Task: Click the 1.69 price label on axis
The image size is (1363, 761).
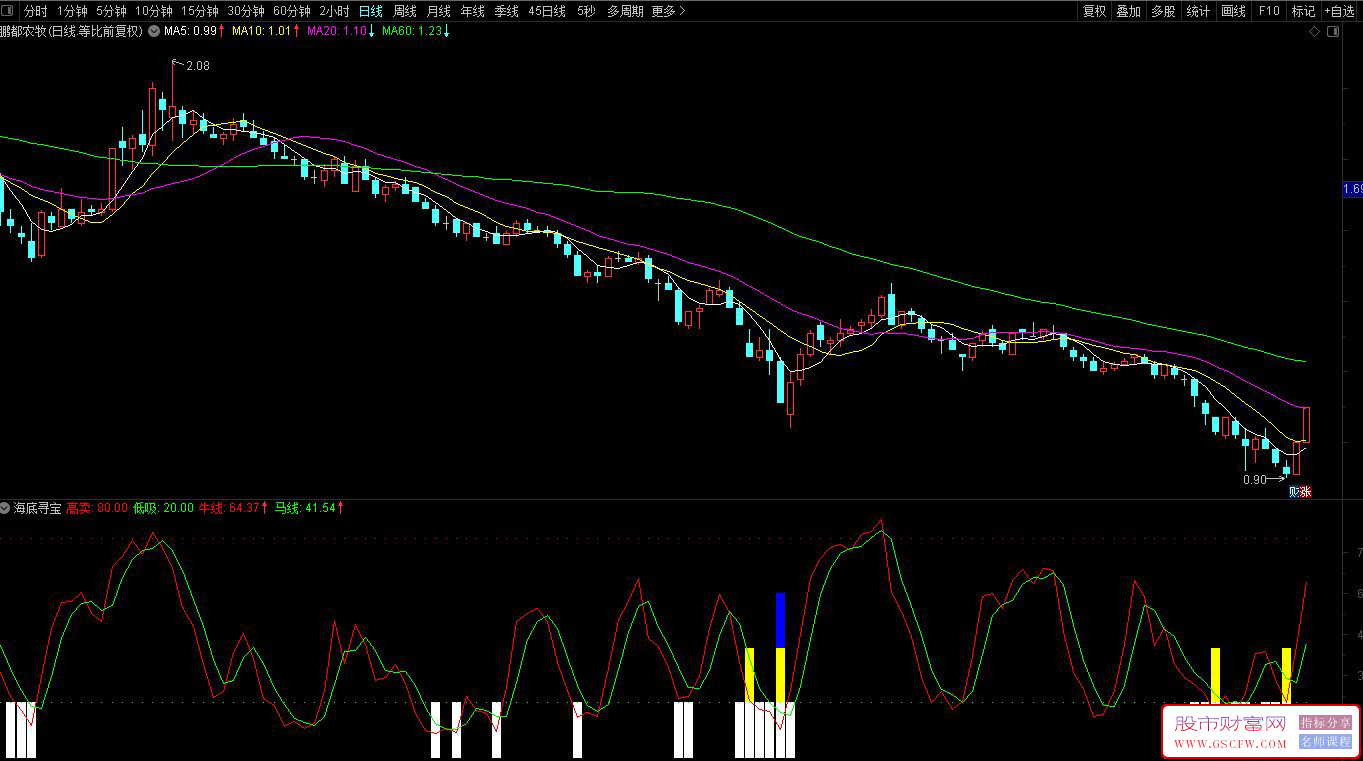Action: click(x=1352, y=189)
